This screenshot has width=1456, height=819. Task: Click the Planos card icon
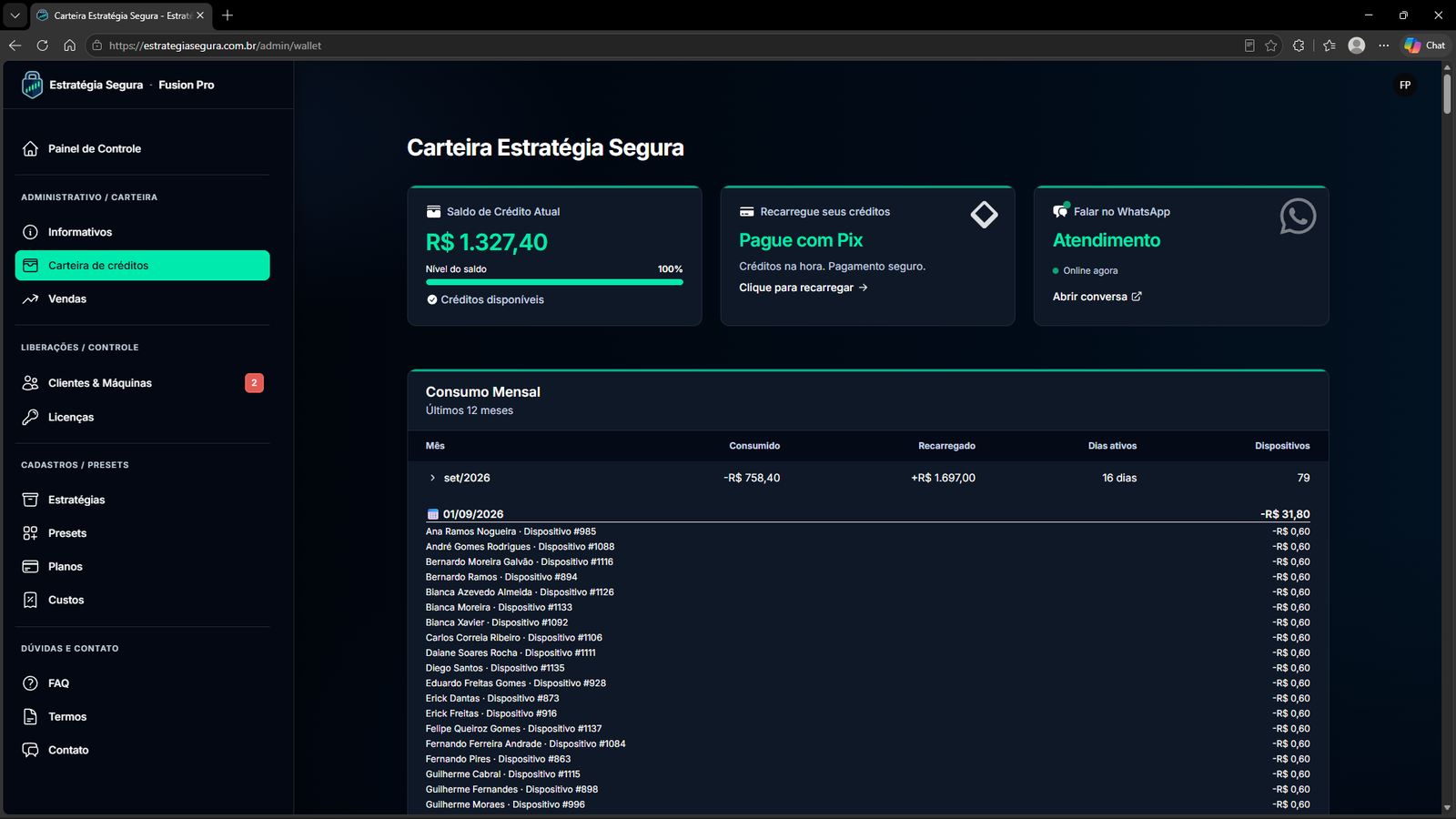[x=30, y=566]
